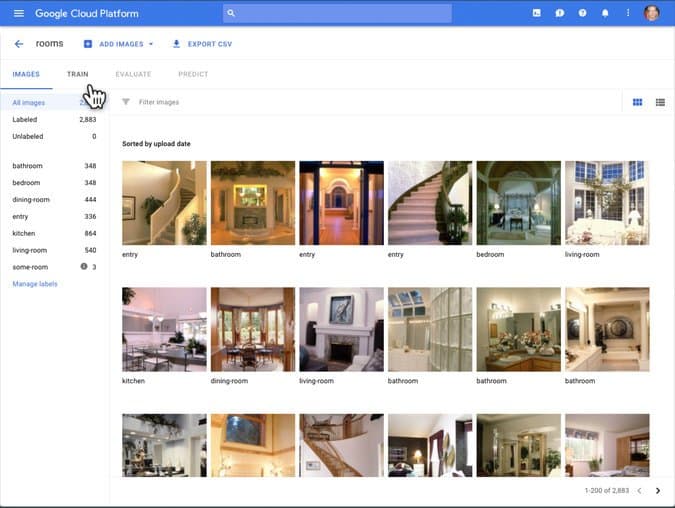Open the spiral staircase entry thumbnail

pos(430,203)
